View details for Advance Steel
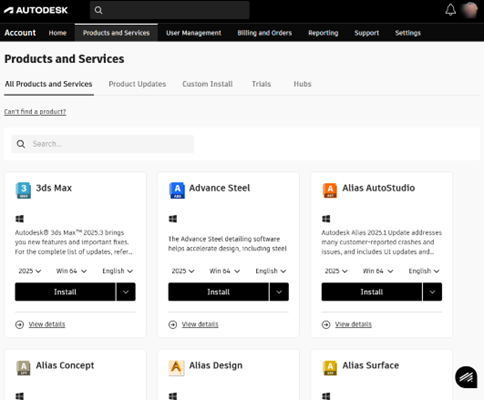This screenshot has width=484, height=400. (x=200, y=324)
